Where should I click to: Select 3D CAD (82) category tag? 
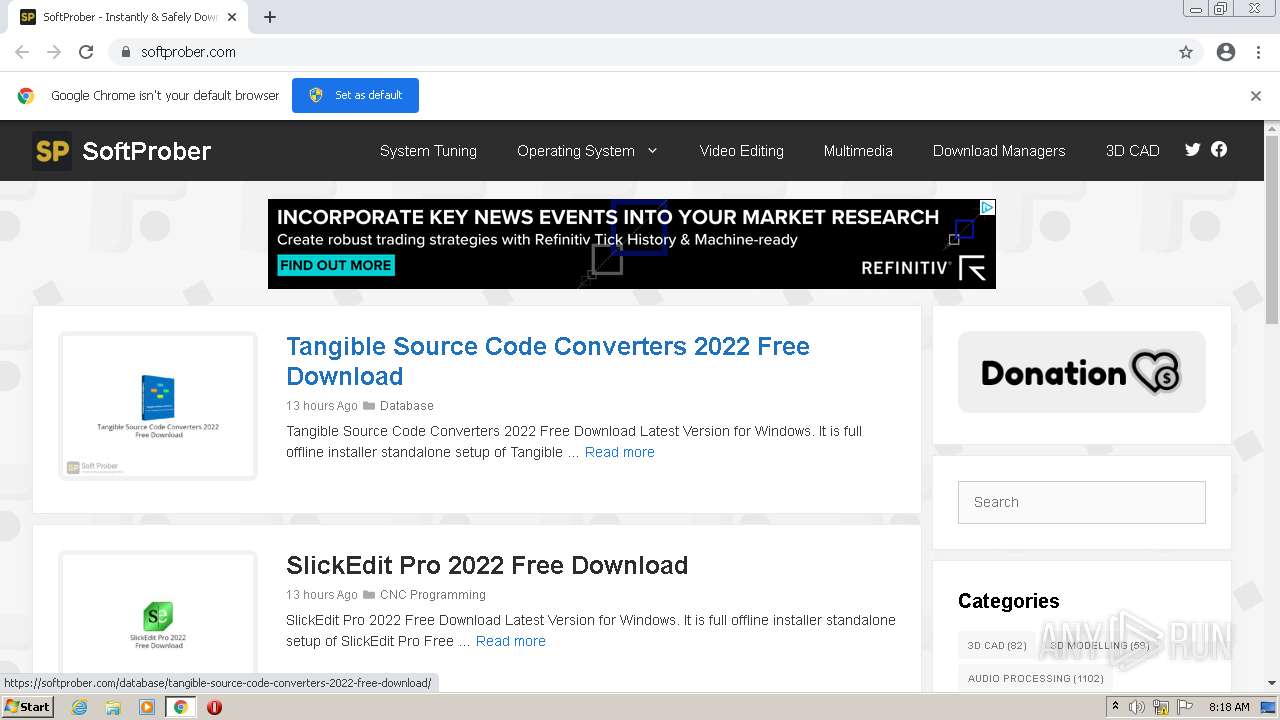point(997,646)
